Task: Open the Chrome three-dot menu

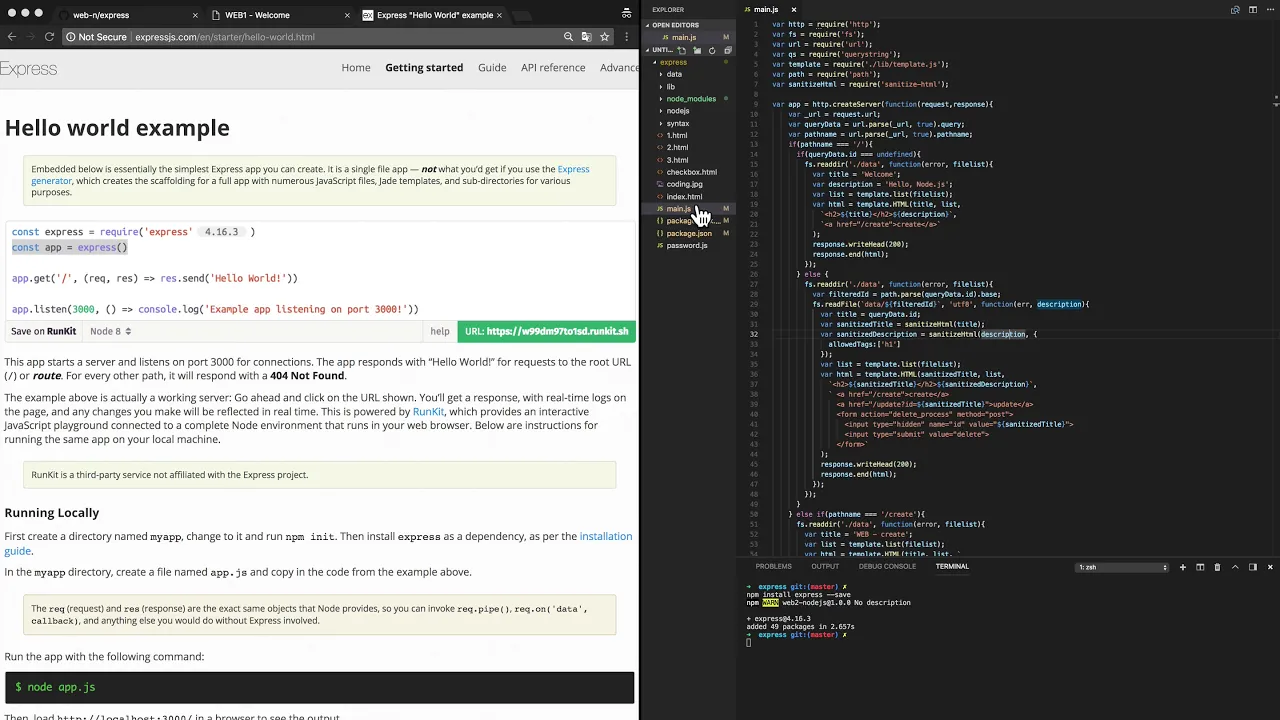Action: [627, 37]
